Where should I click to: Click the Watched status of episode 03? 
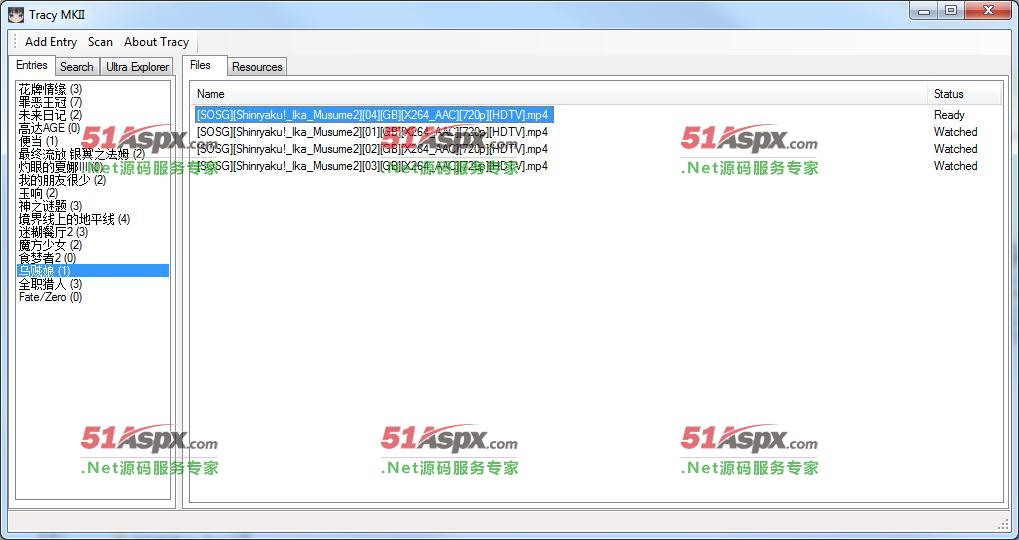[955, 166]
